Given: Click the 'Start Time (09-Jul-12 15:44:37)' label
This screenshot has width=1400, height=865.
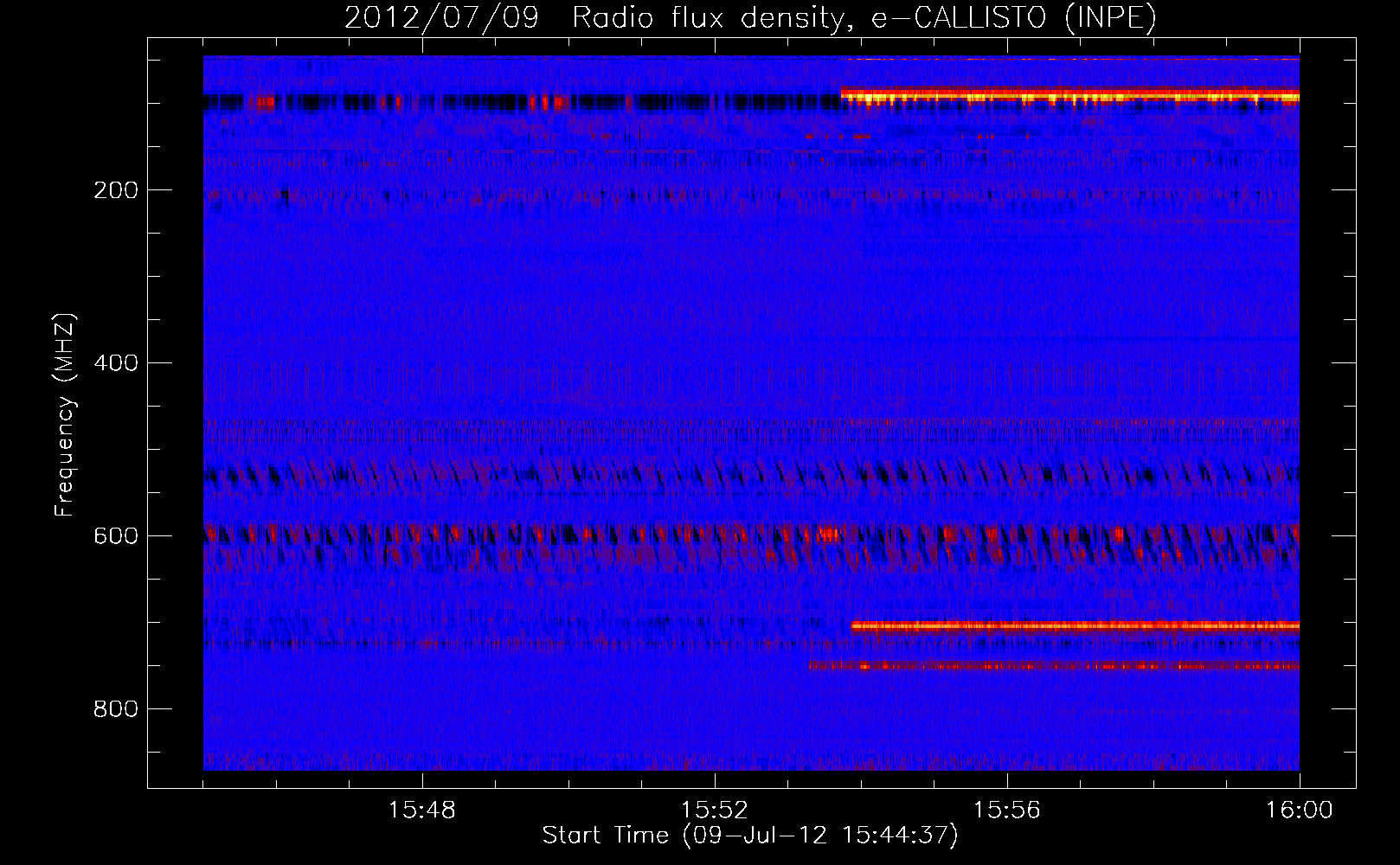Looking at the screenshot, I should tap(750, 836).
